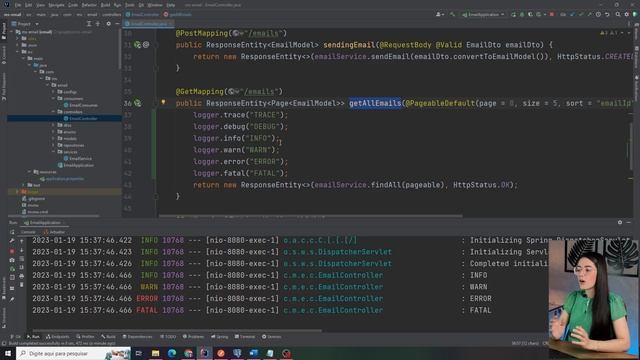640x360 pixels.
Task: Collapse all in Project panel
Action: coord(98,24)
